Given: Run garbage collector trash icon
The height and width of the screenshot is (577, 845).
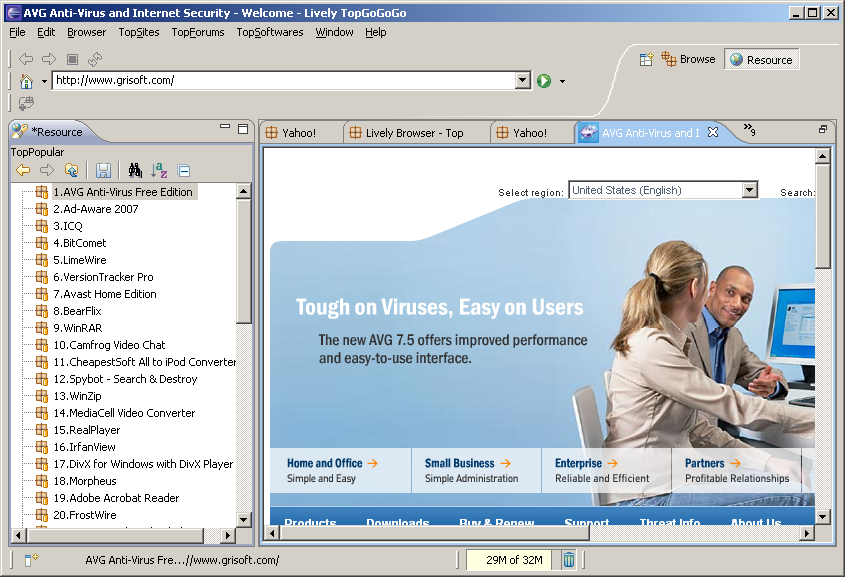Looking at the screenshot, I should click(569, 560).
